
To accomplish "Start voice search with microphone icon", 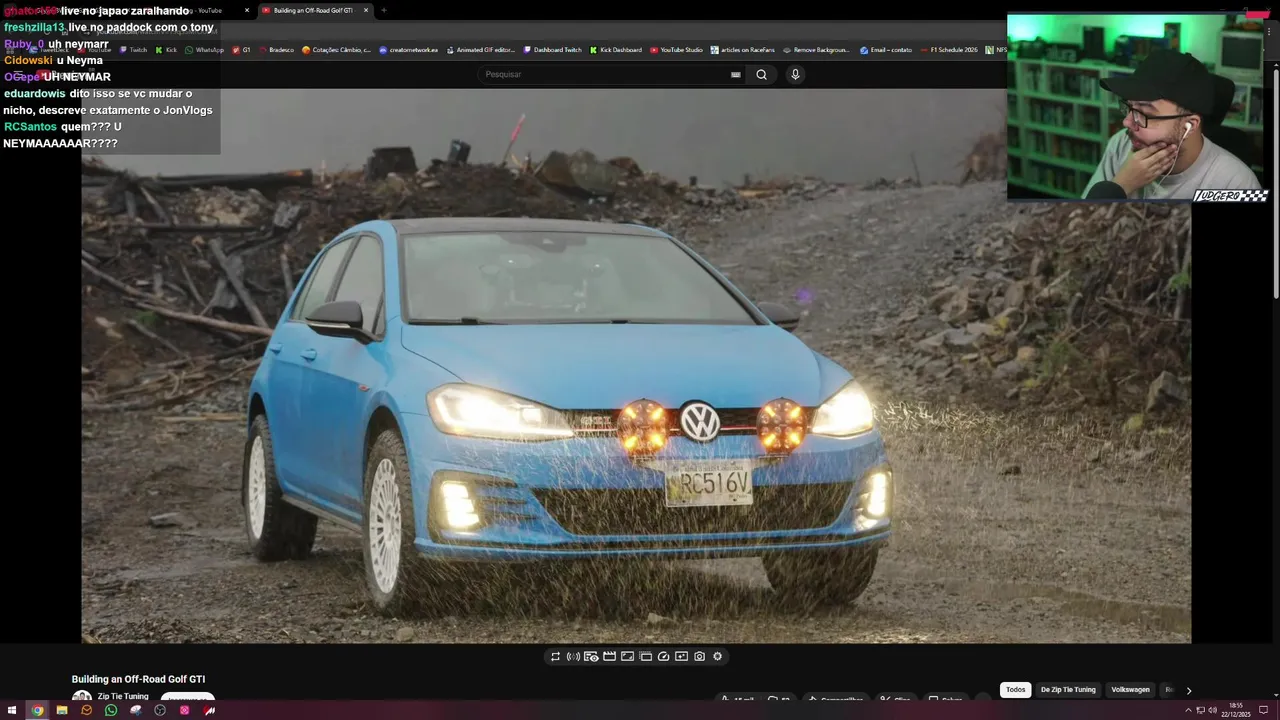I will (x=795, y=74).
